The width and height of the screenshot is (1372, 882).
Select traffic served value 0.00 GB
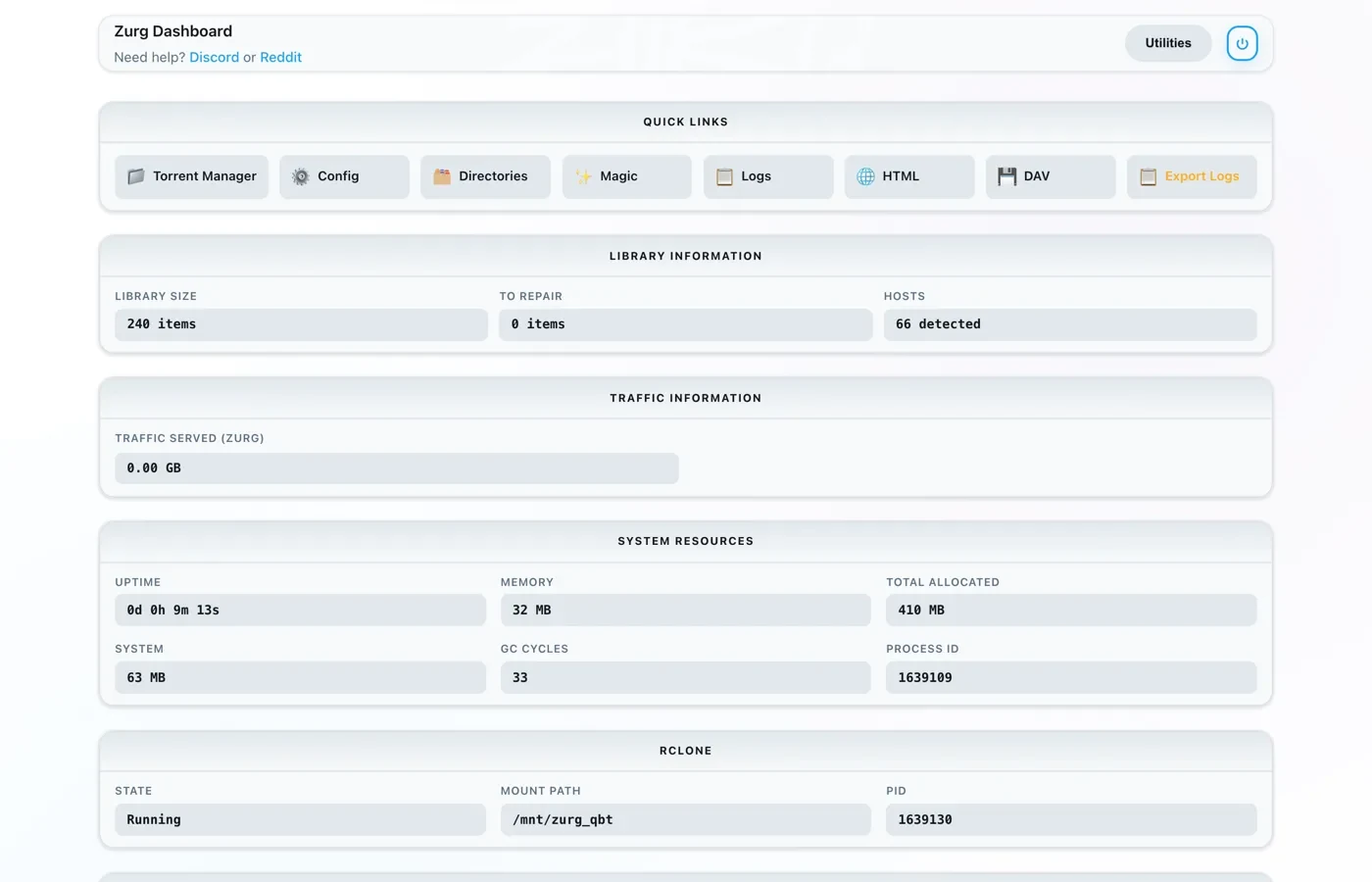pyautogui.click(x=397, y=468)
